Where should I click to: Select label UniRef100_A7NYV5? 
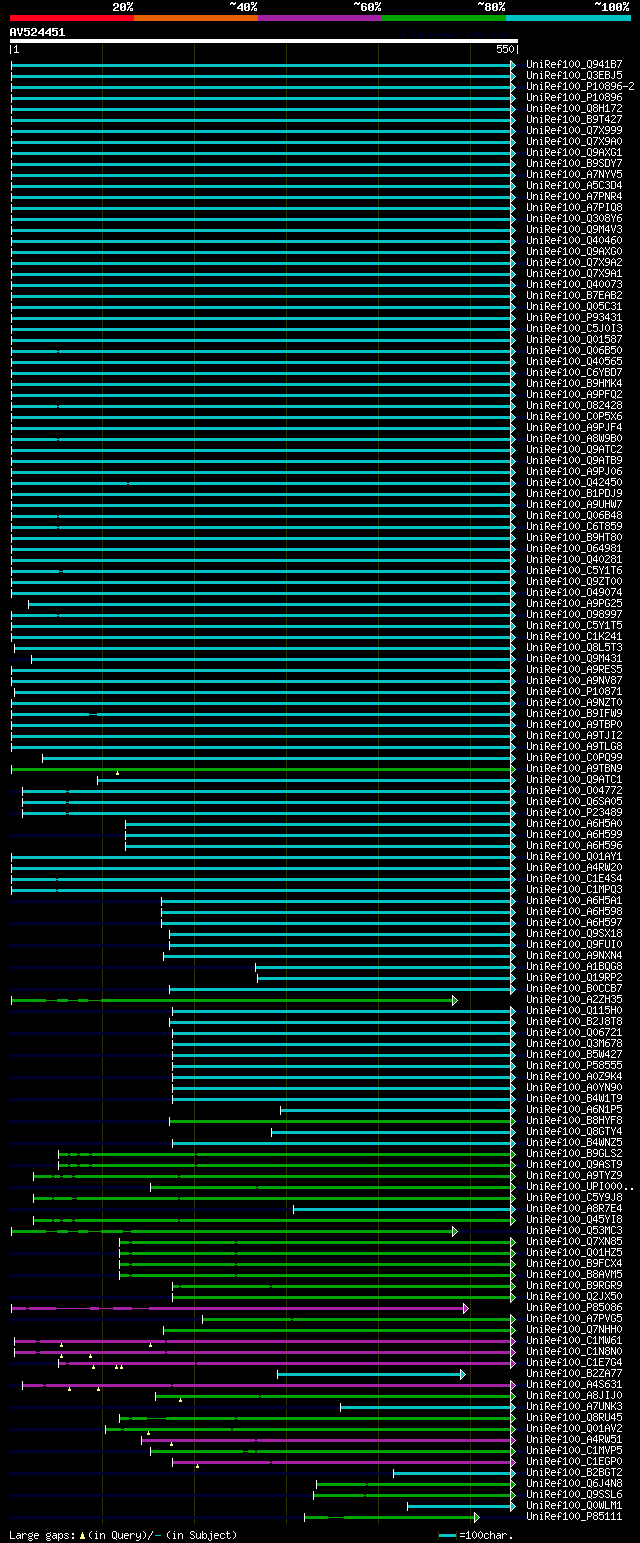click(574, 174)
